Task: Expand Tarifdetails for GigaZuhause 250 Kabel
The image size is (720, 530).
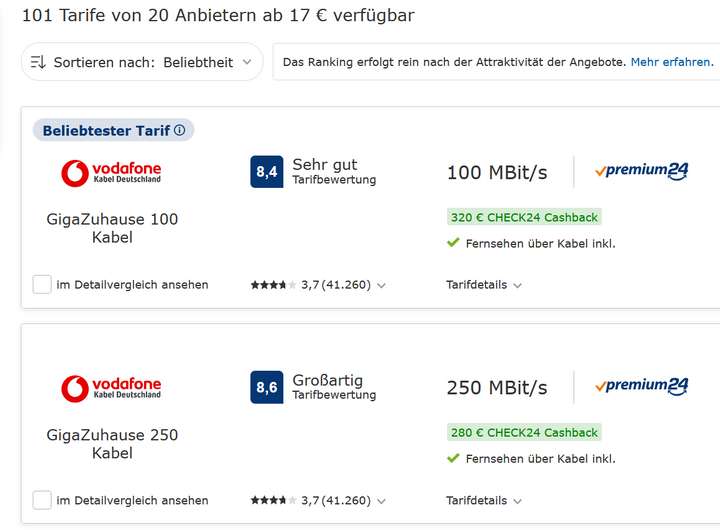Action: [x=484, y=500]
